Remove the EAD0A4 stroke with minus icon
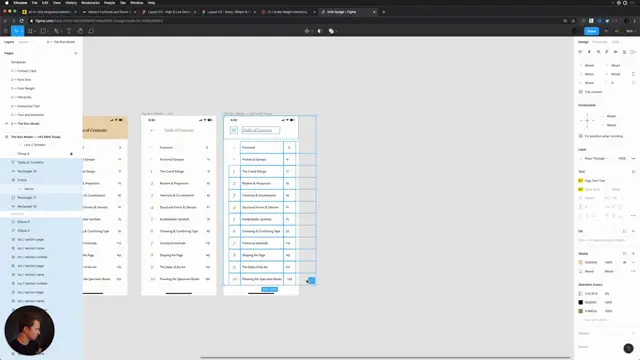This screenshot has height=360, width=640. pyautogui.click(x=633, y=262)
